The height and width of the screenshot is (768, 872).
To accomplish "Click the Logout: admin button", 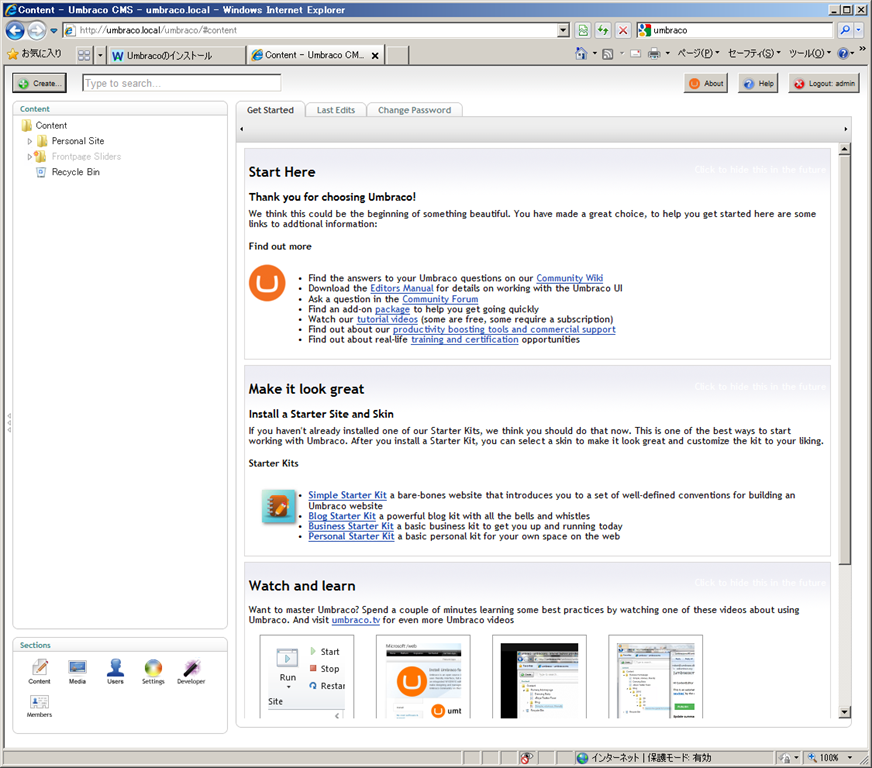I will coord(824,83).
